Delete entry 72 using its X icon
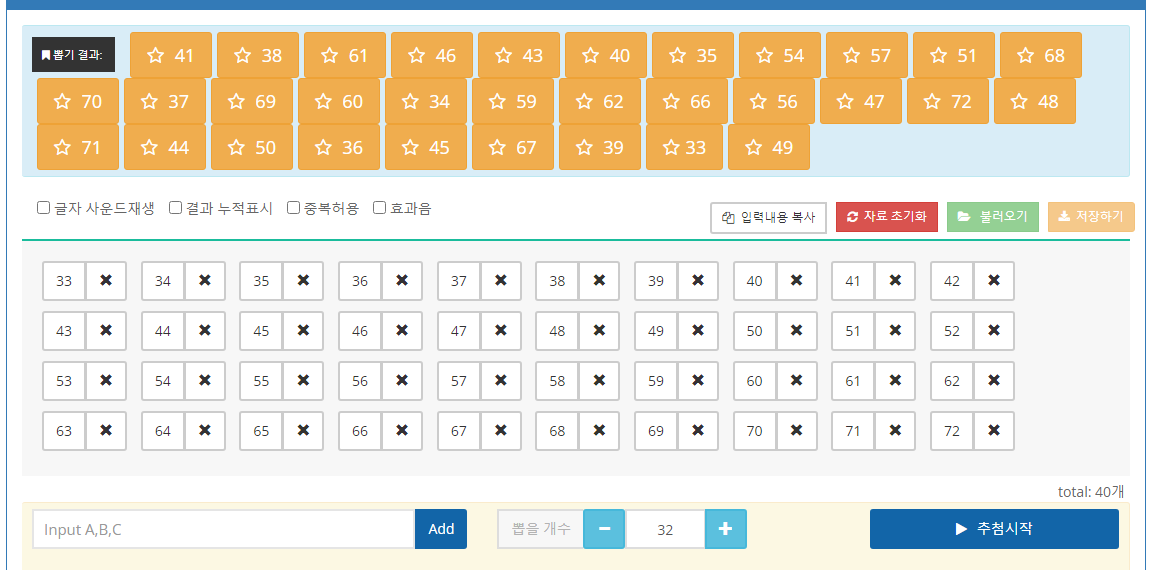Screen dimensions: 1153x587 tap(993, 431)
